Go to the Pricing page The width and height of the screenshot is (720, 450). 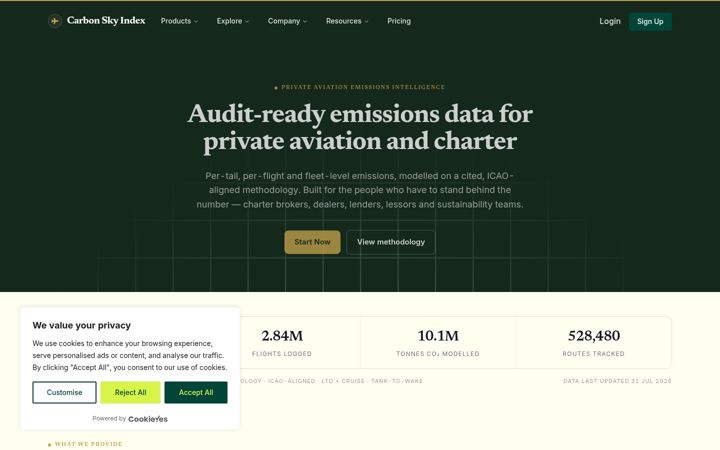click(399, 21)
